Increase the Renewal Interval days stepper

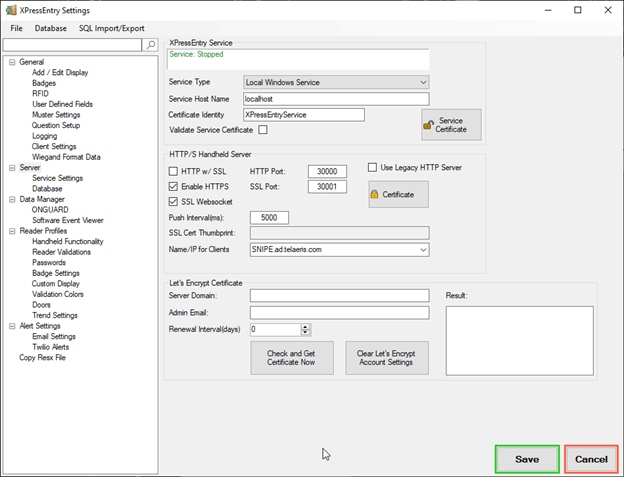[x=305, y=325]
